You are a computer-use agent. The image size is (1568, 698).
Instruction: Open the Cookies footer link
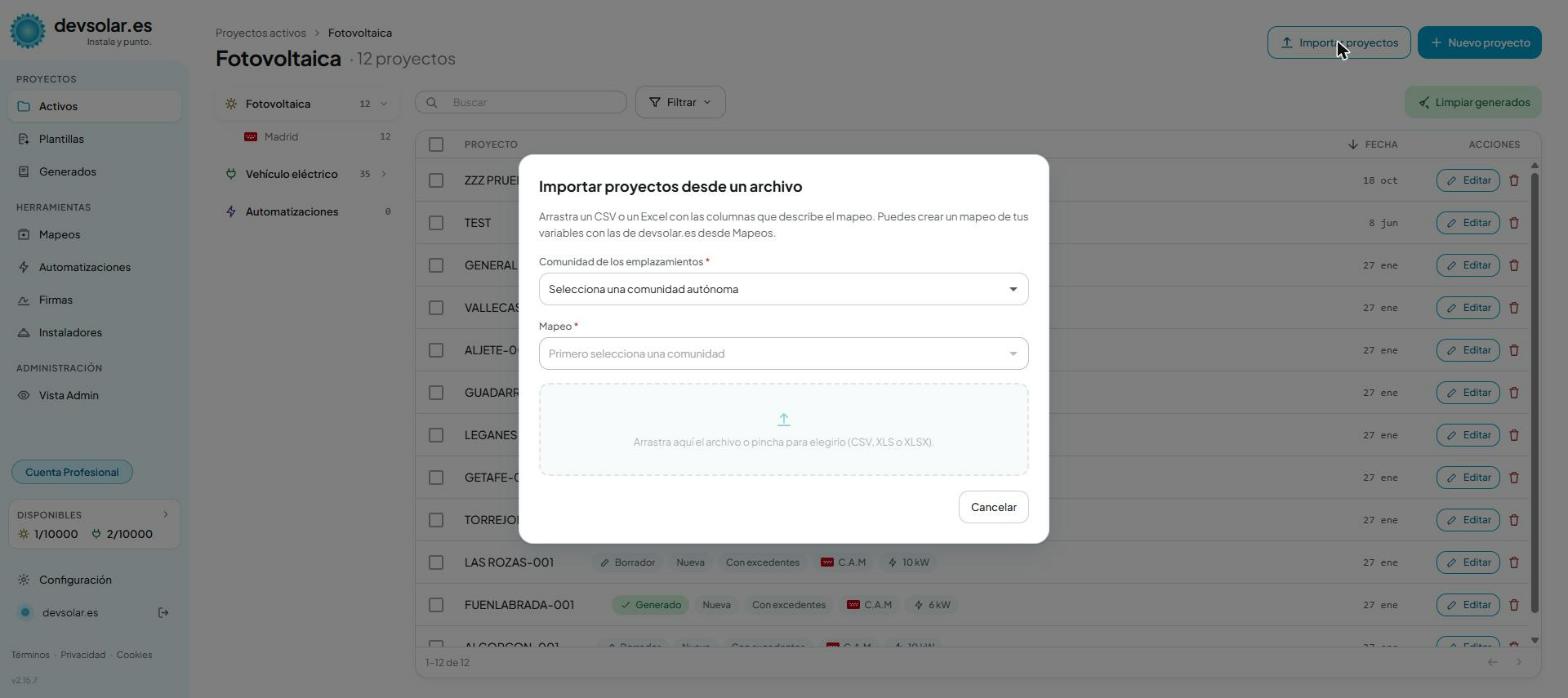[134, 655]
